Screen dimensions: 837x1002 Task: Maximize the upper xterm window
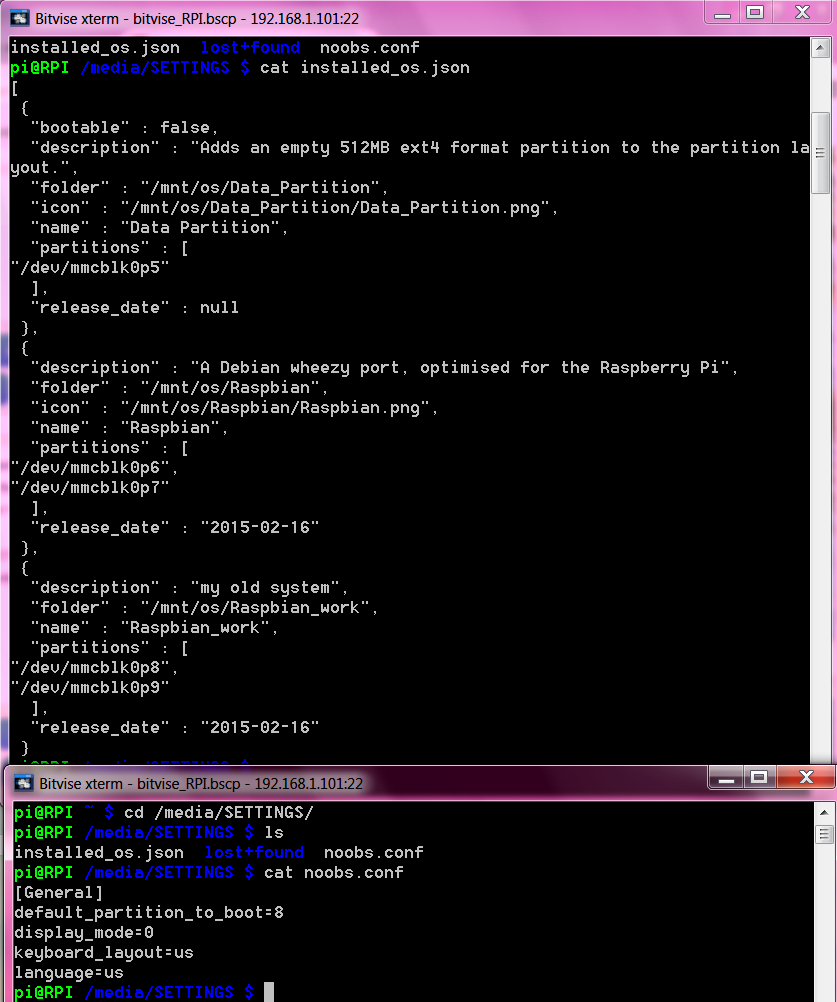pos(755,12)
